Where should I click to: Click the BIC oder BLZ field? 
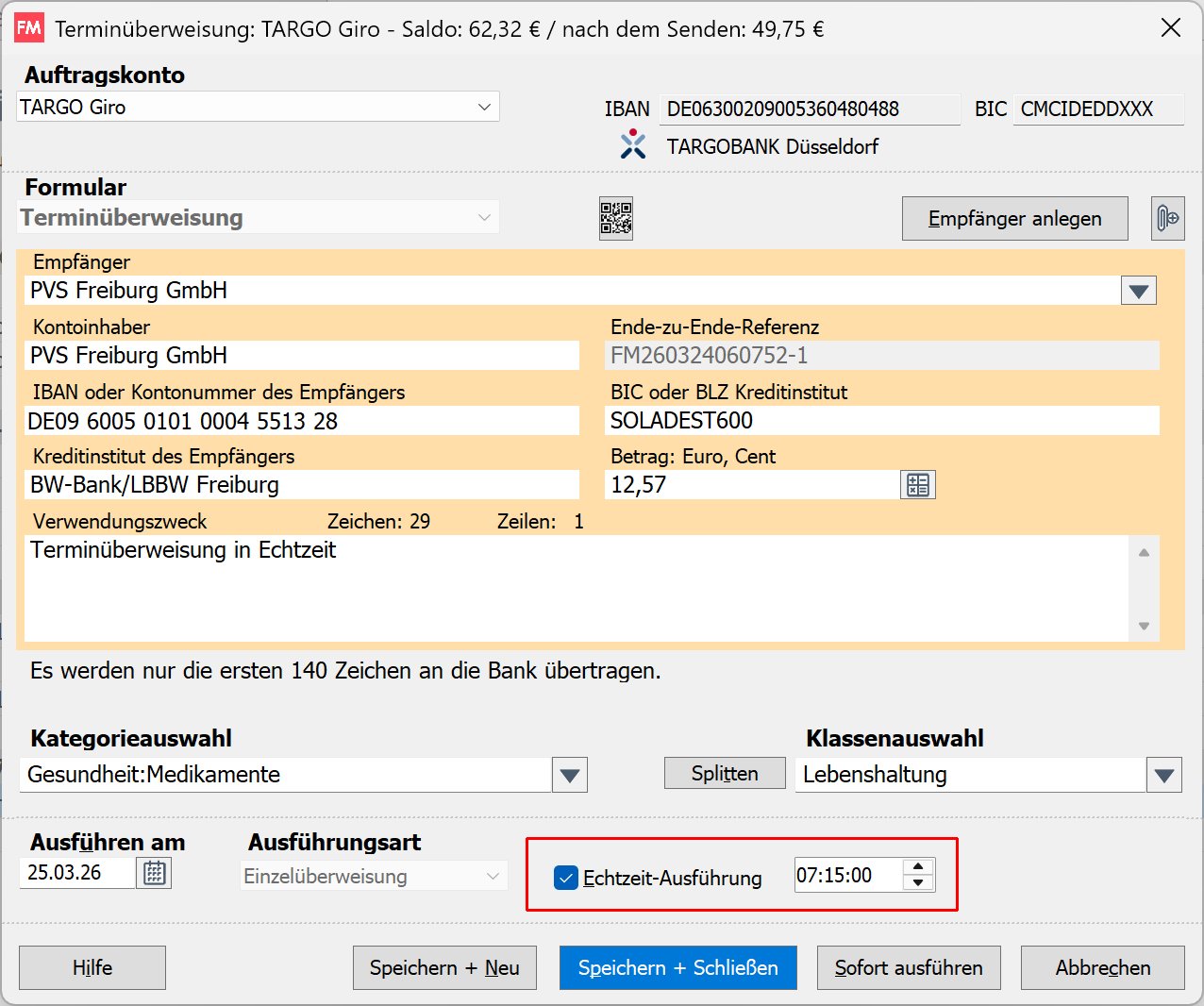pyautogui.click(x=881, y=421)
